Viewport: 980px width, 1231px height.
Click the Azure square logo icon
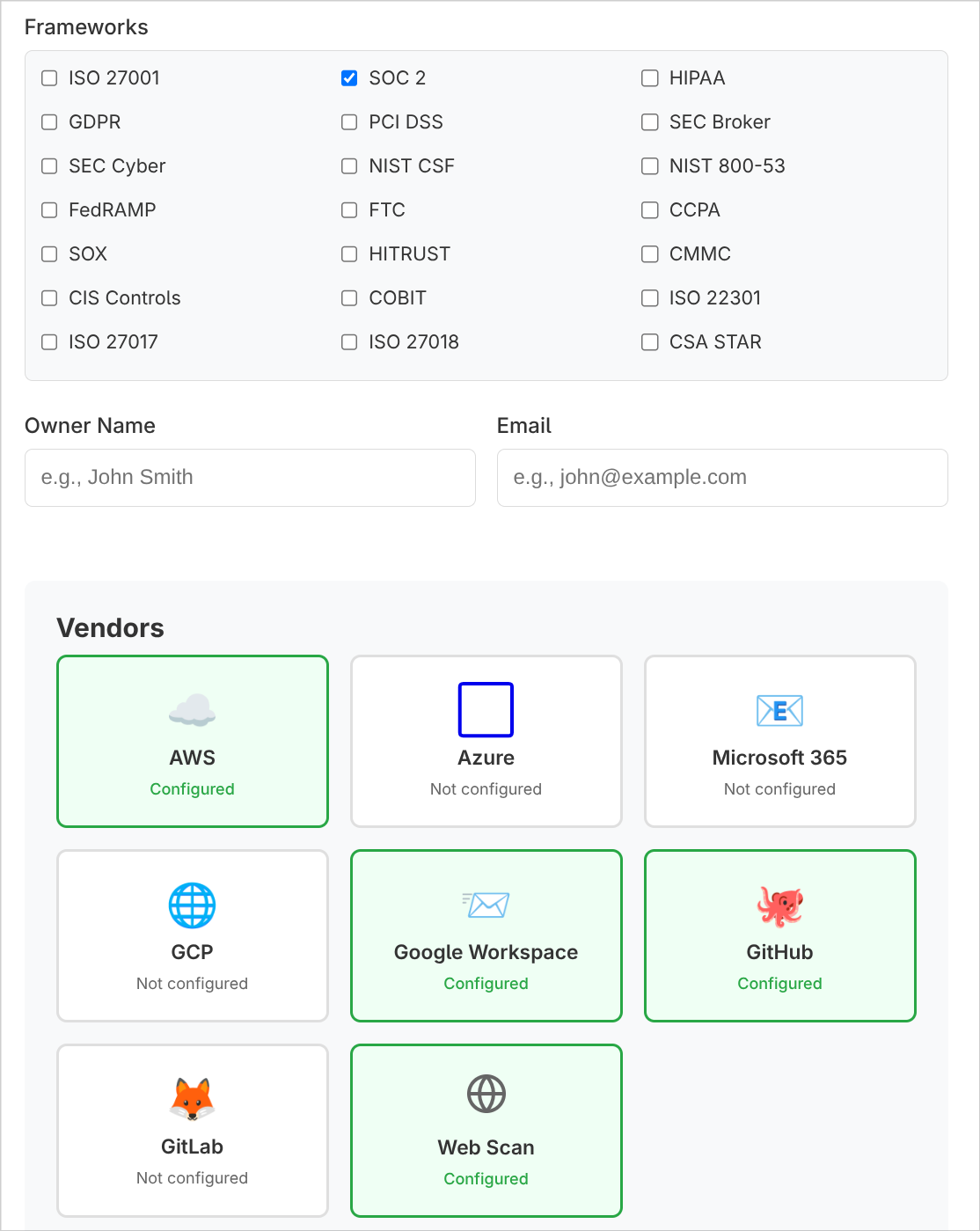486,709
